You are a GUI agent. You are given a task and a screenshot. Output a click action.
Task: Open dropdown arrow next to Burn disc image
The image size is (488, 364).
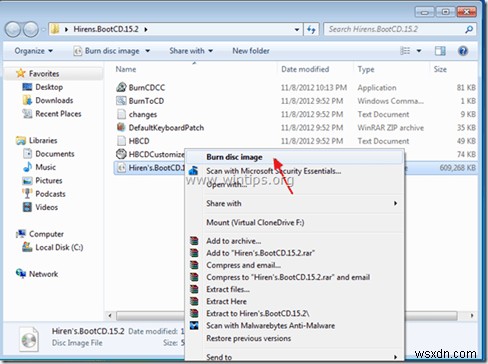click(x=147, y=51)
